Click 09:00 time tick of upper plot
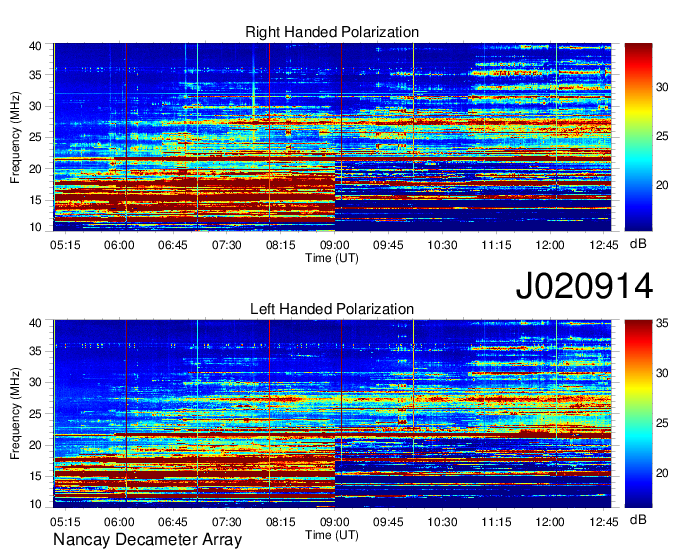680x552 pixels. pyautogui.click(x=334, y=245)
